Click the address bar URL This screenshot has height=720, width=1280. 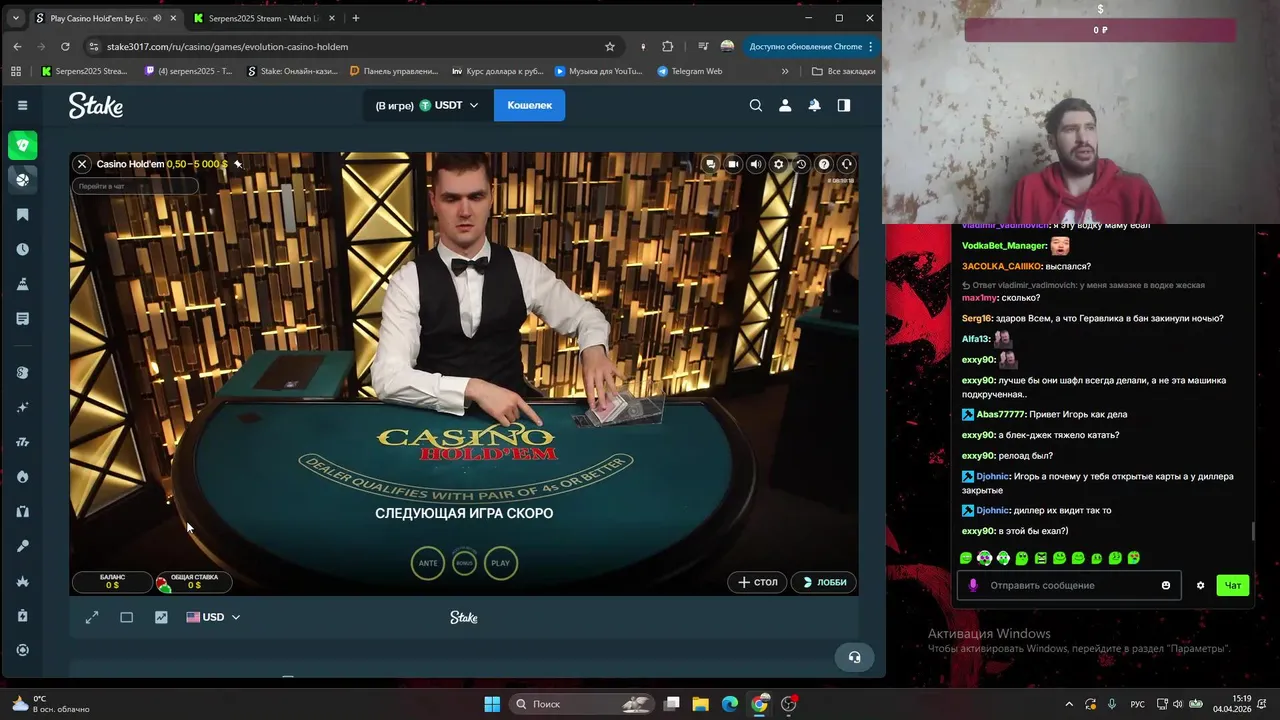click(227, 46)
